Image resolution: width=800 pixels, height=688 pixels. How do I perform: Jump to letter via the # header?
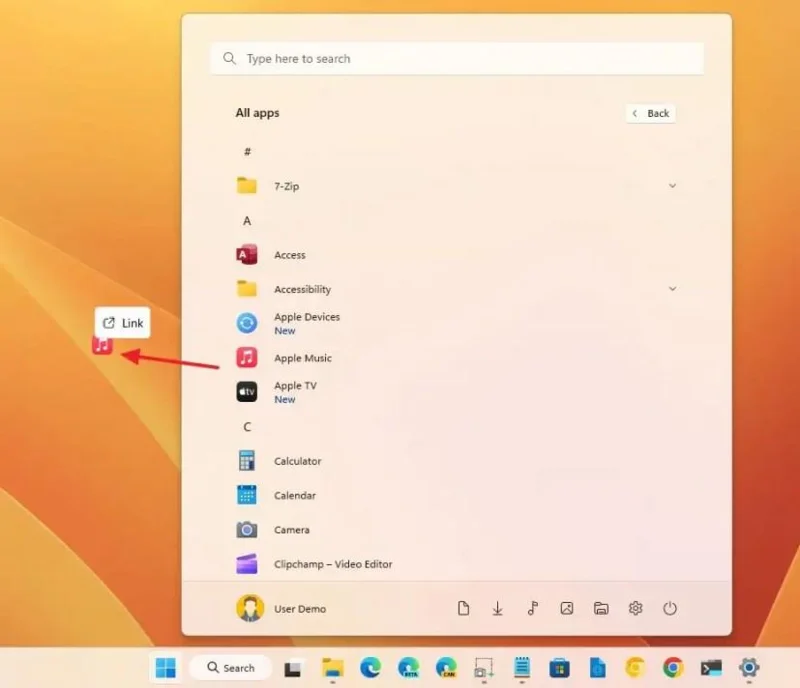point(247,152)
